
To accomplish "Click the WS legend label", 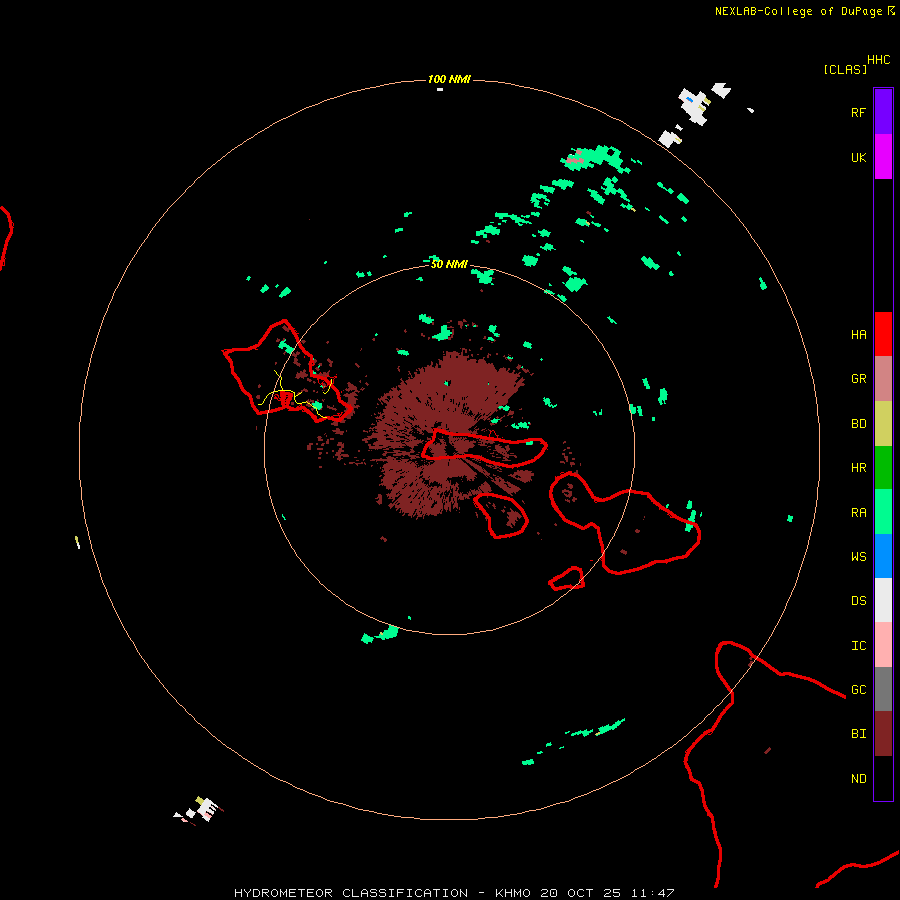I will click(858, 556).
